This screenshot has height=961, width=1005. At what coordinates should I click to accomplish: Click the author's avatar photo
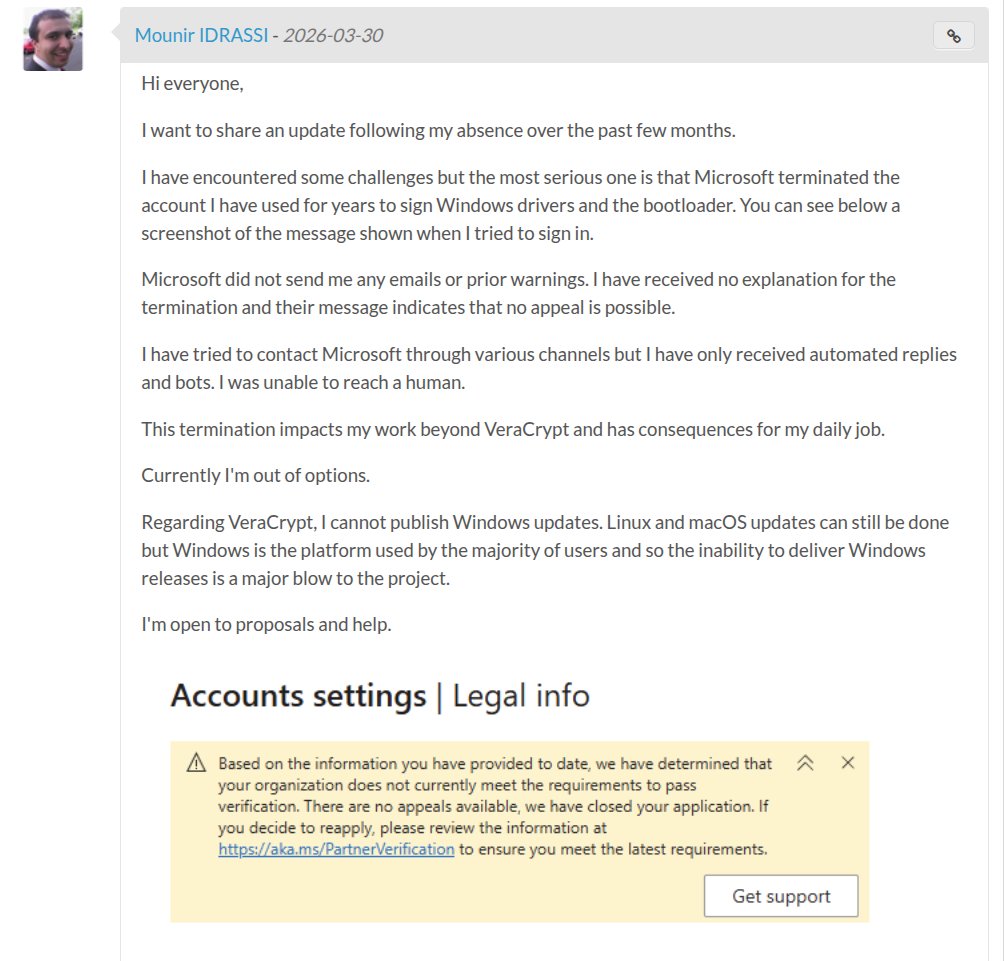point(53,40)
